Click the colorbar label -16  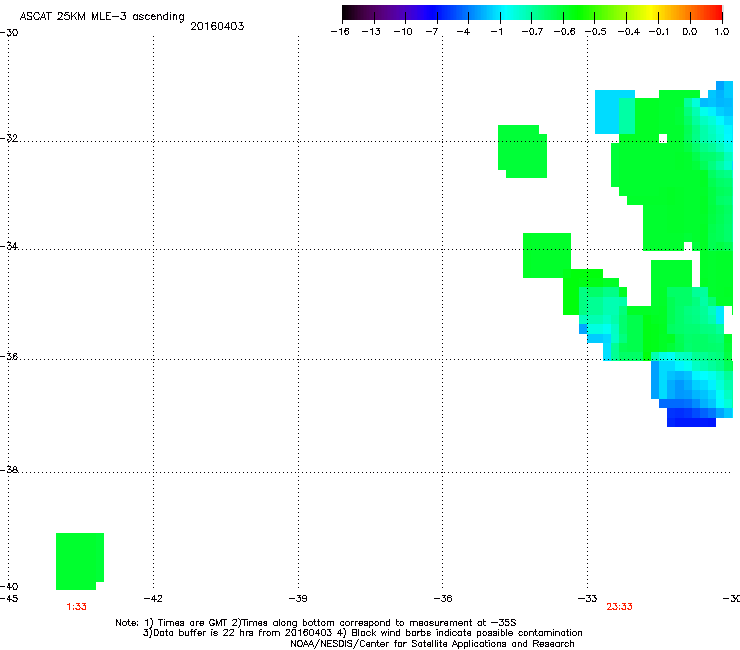click(x=340, y=32)
